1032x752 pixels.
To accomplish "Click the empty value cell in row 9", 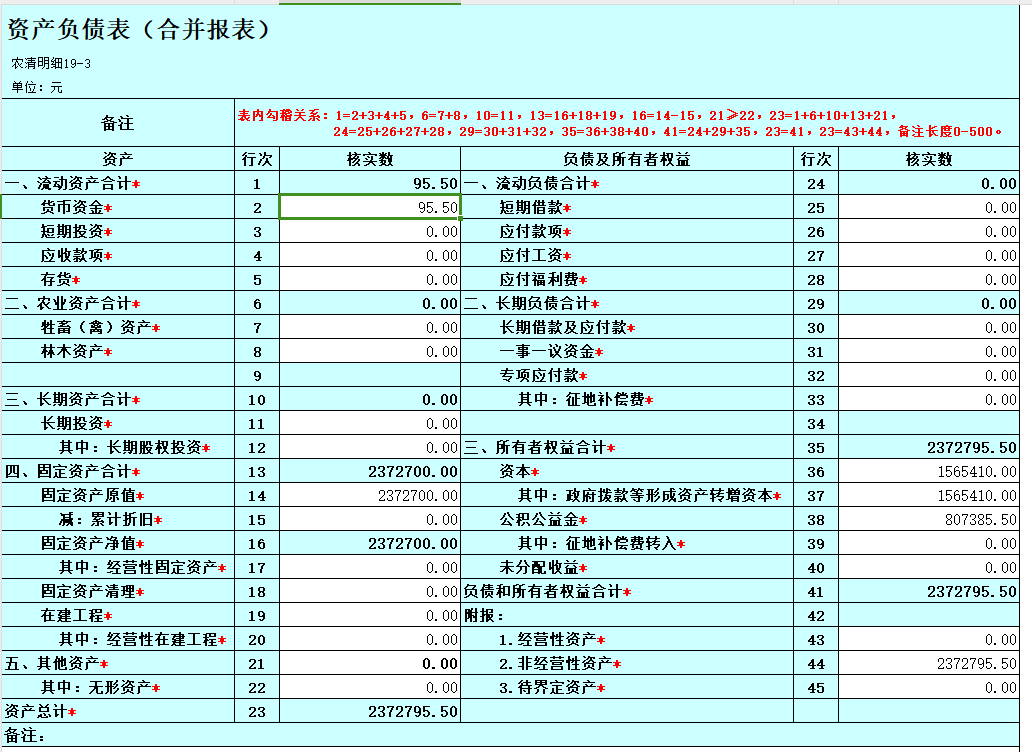I will 370,375.
